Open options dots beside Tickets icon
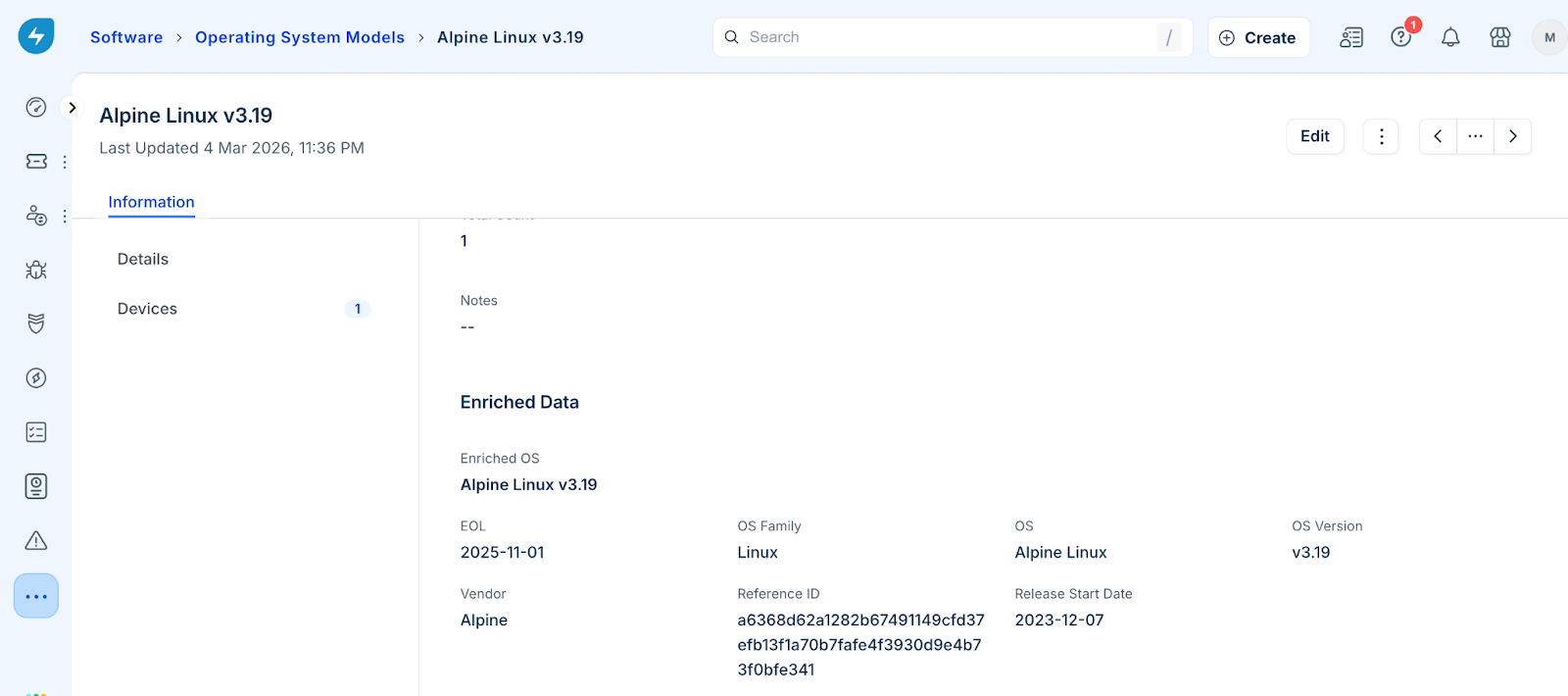The image size is (1568, 696). [65, 162]
